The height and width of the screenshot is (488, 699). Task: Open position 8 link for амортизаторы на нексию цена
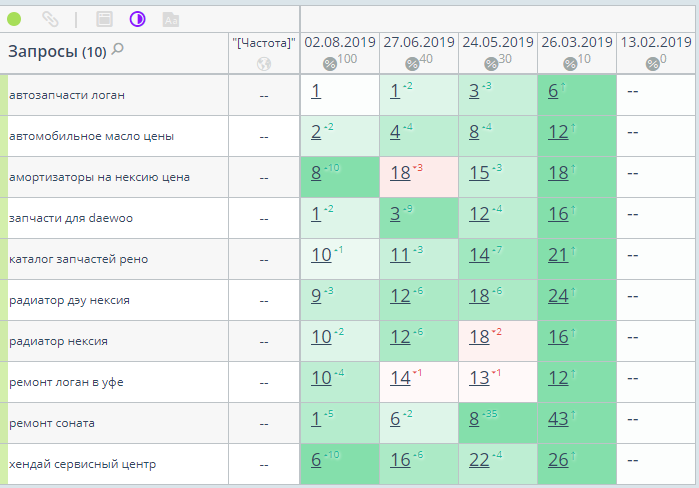tap(316, 173)
